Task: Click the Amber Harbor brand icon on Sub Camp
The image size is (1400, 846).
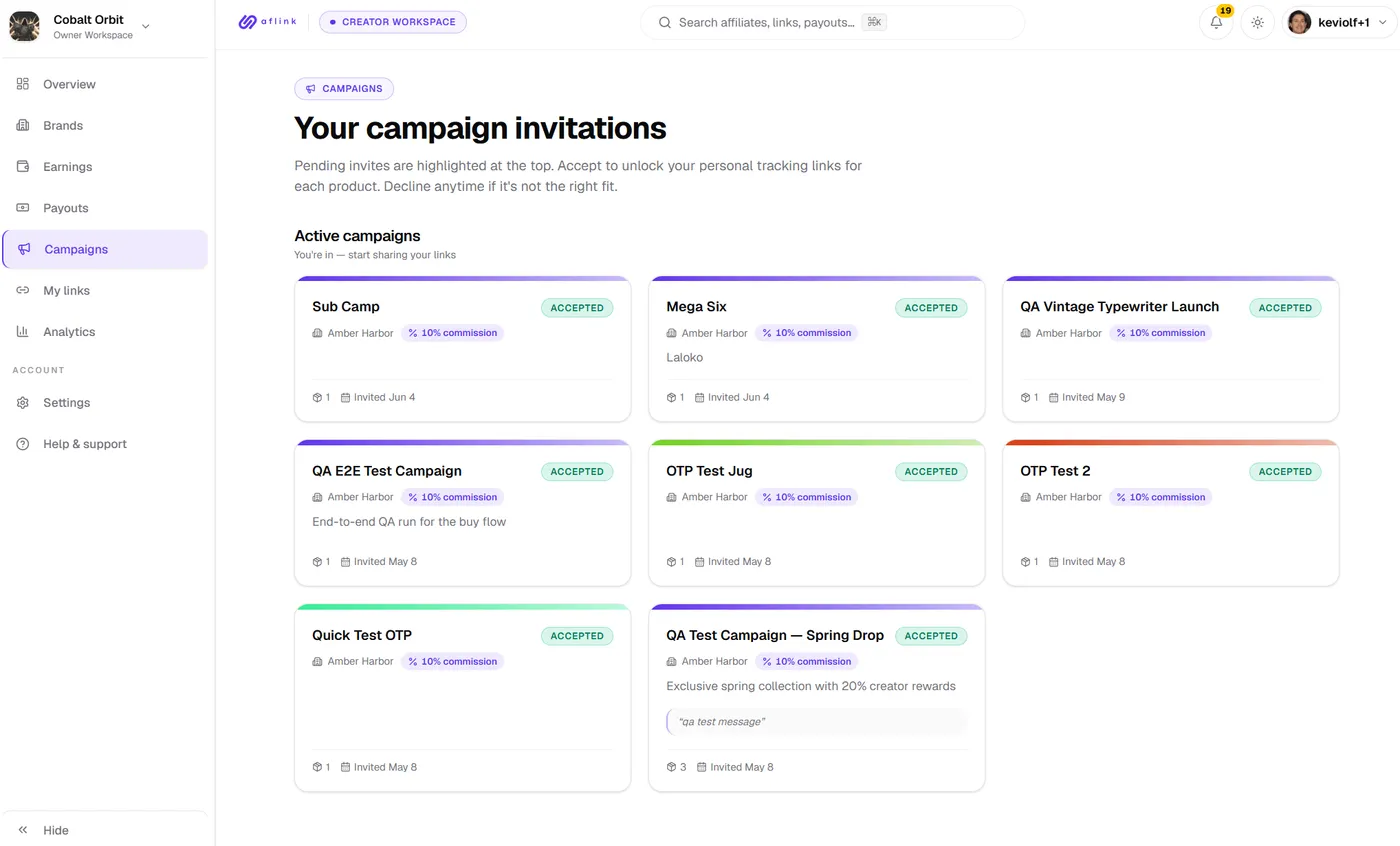Action: coord(317,333)
